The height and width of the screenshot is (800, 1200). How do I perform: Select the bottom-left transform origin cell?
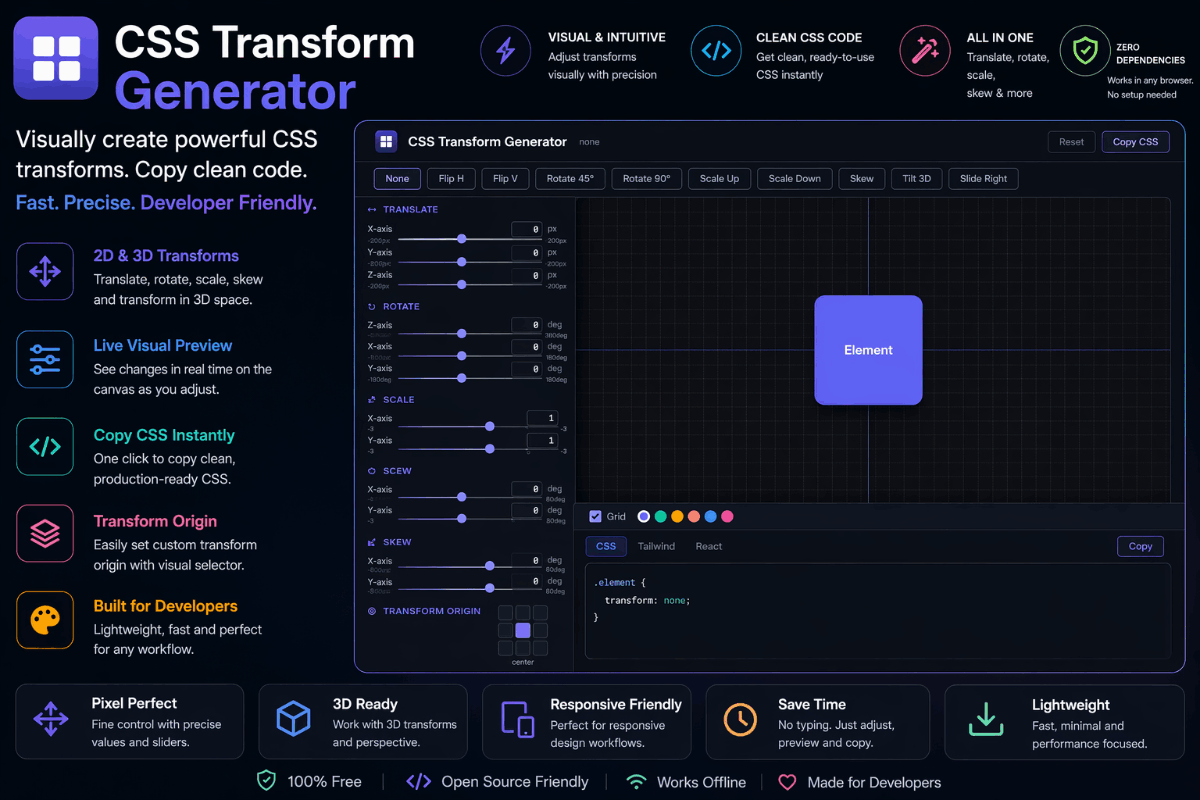click(x=505, y=648)
